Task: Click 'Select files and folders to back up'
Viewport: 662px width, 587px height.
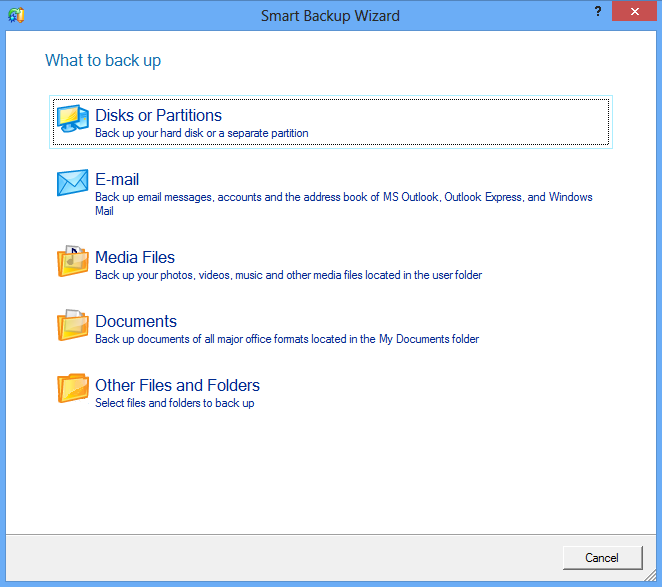Action: click(x=174, y=403)
